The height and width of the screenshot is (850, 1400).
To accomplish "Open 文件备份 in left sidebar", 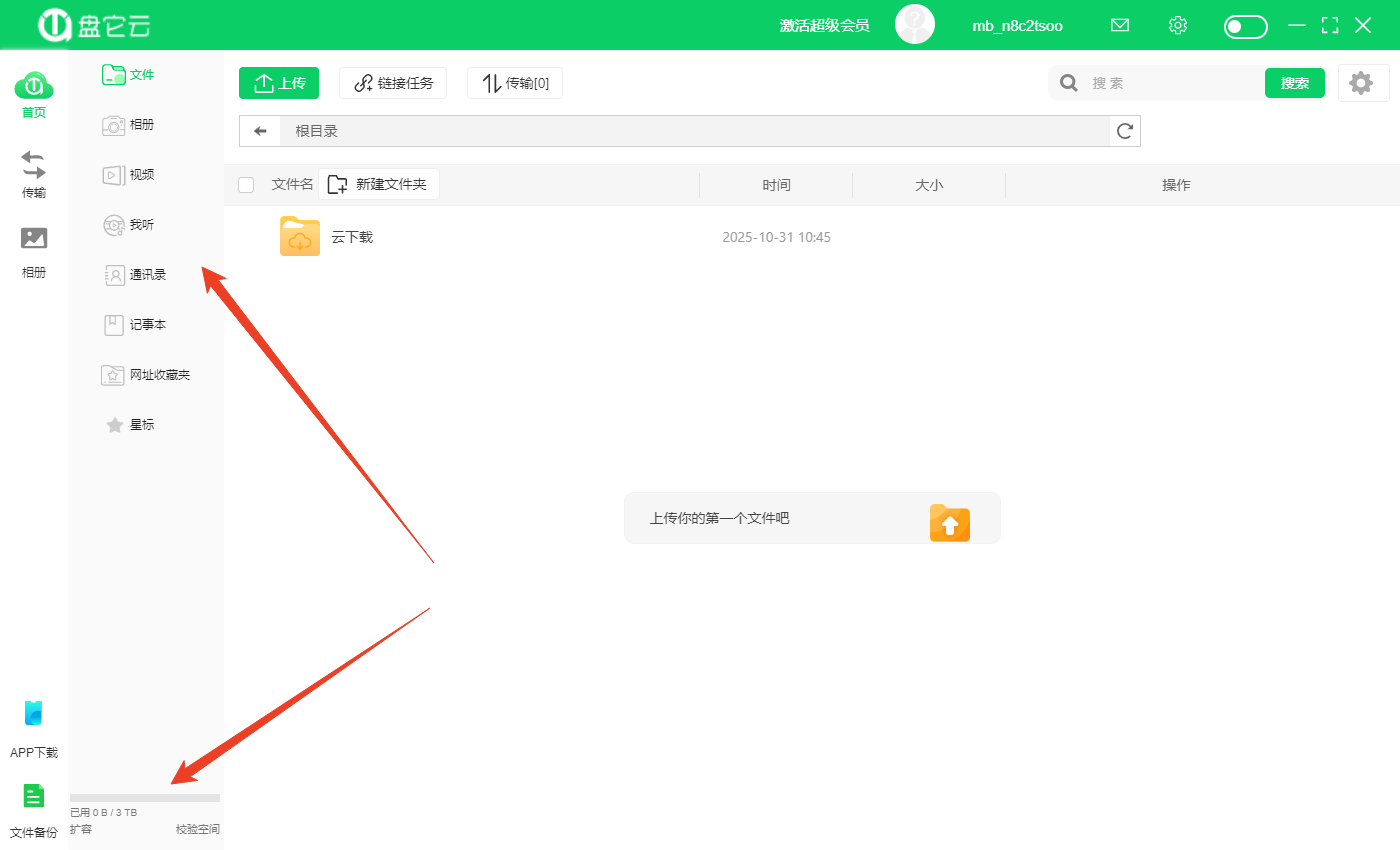I will [34, 810].
